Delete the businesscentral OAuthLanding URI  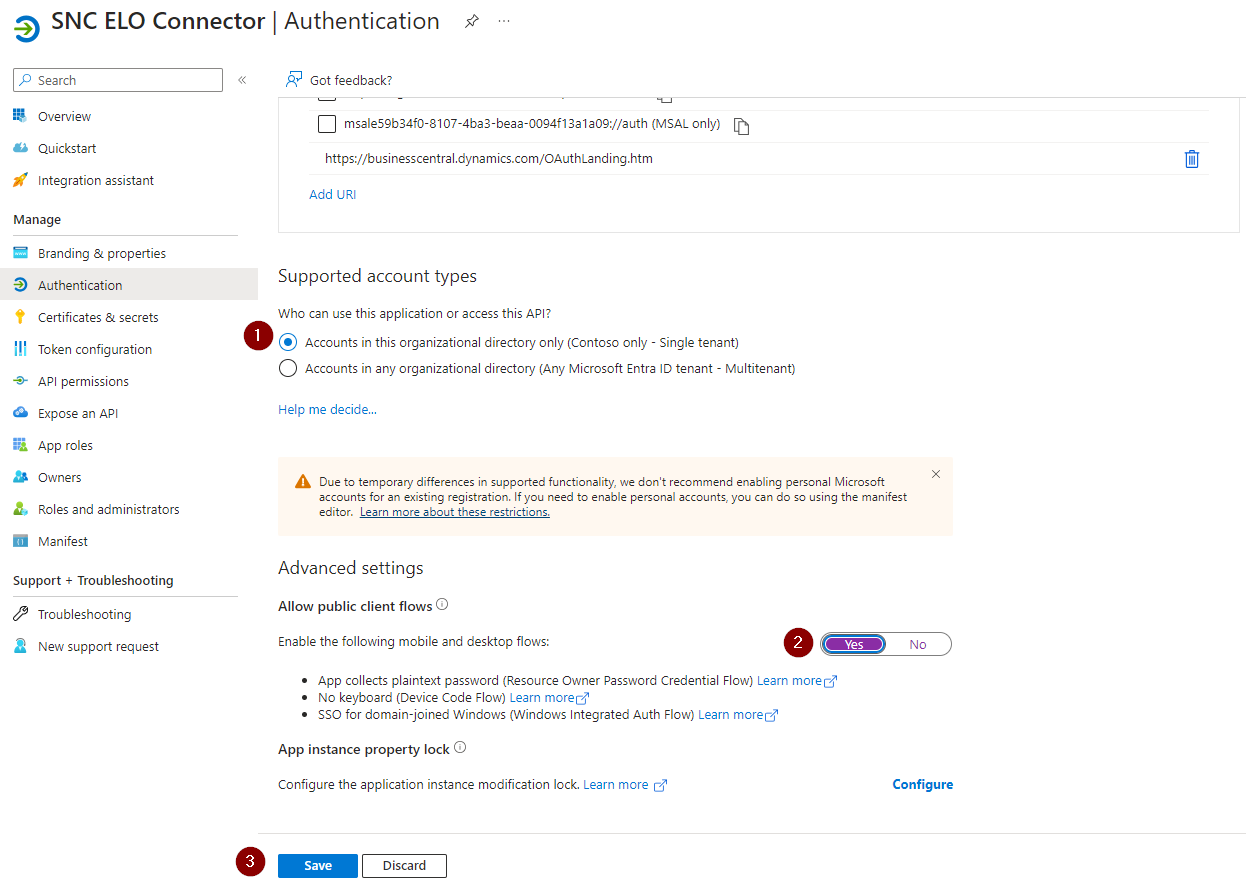click(x=1191, y=159)
